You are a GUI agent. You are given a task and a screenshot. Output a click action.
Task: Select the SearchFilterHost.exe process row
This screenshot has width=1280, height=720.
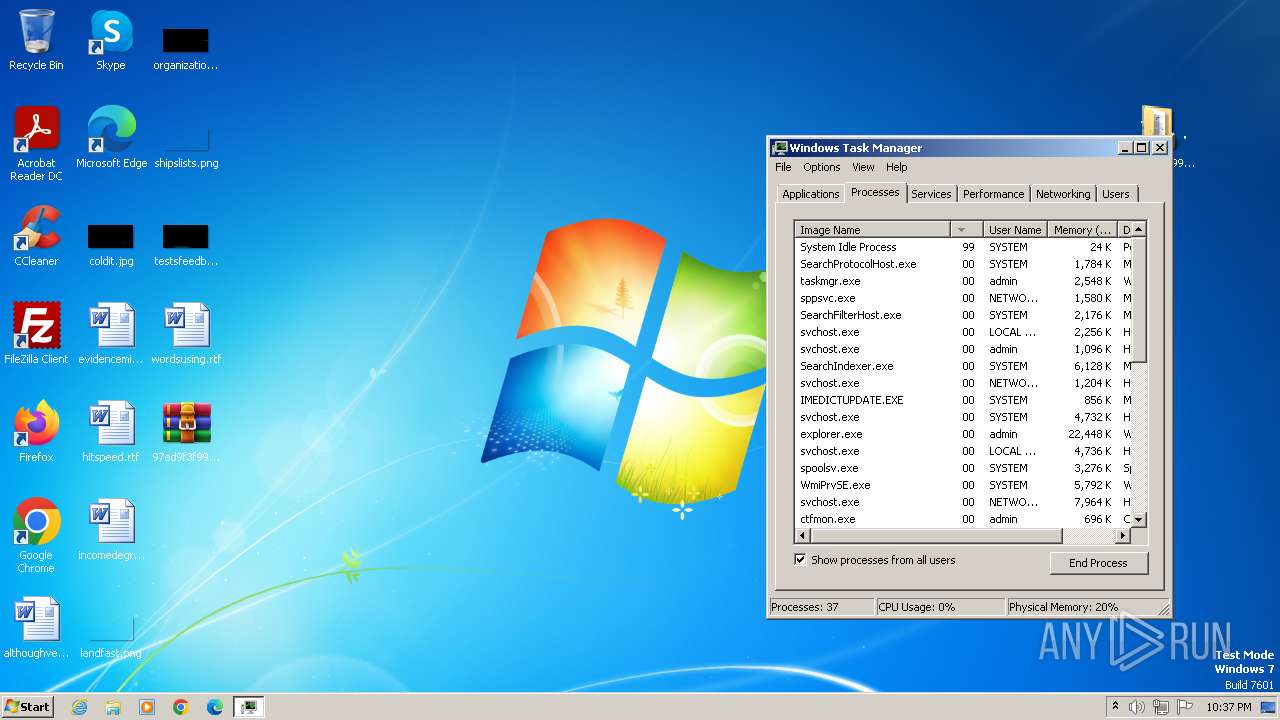point(963,315)
